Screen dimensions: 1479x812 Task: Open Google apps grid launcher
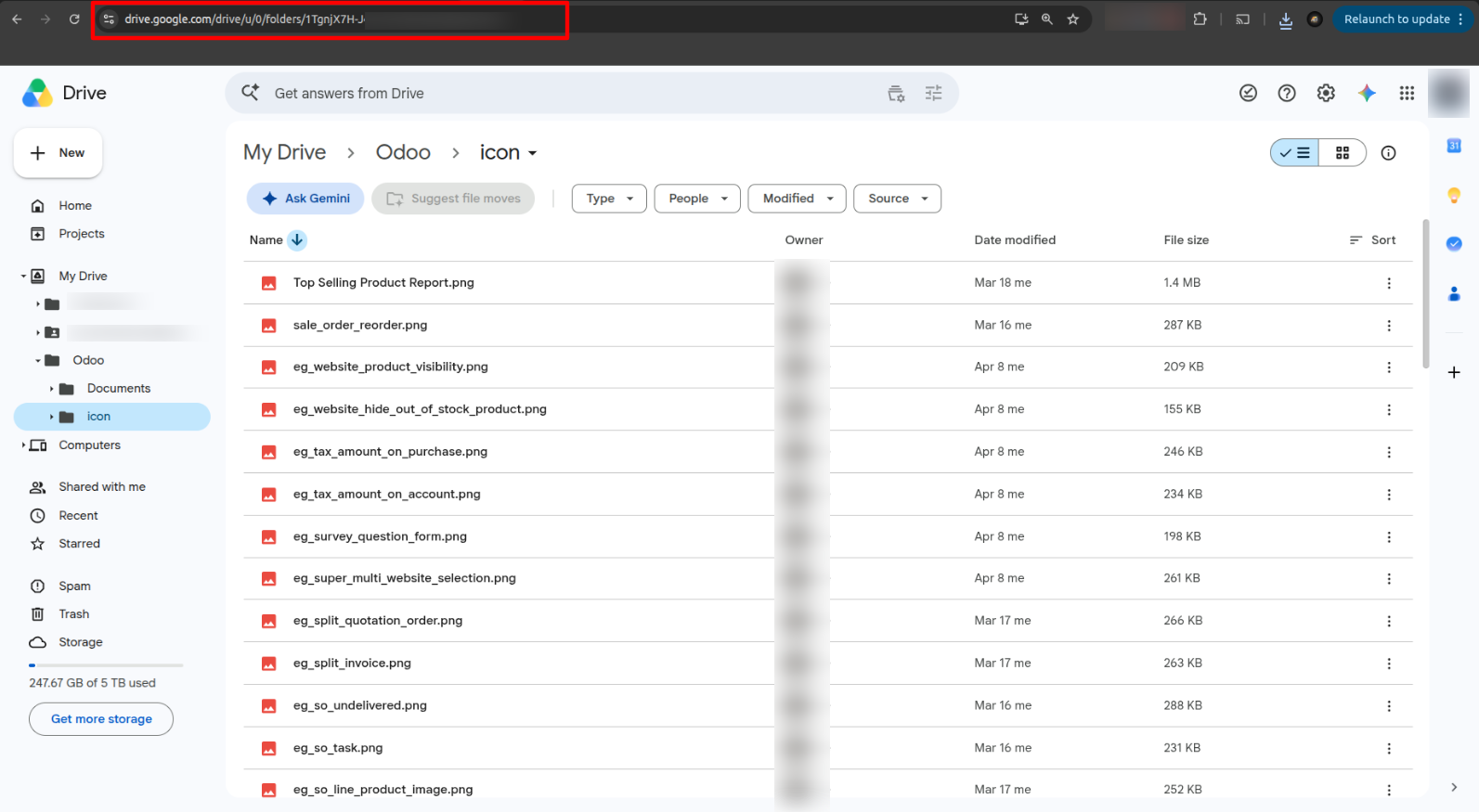pos(1407,93)
